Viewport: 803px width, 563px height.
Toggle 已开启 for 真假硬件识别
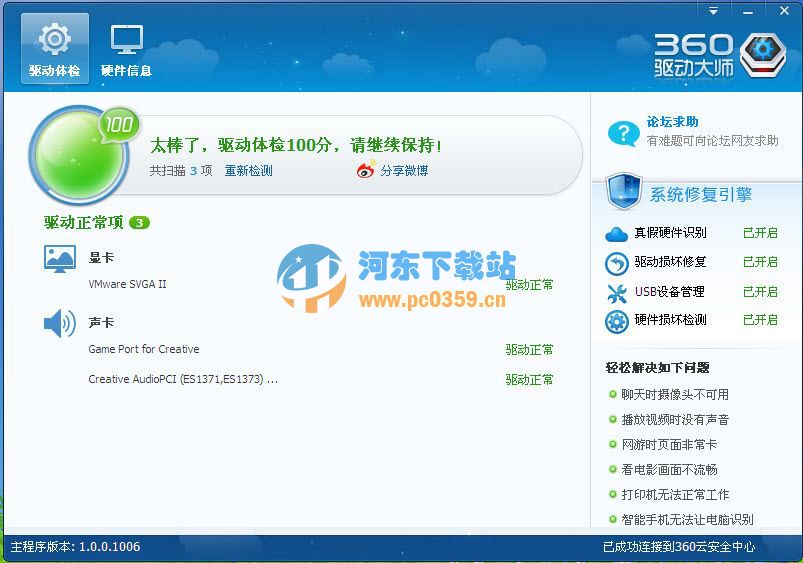(x=760, y=233)
